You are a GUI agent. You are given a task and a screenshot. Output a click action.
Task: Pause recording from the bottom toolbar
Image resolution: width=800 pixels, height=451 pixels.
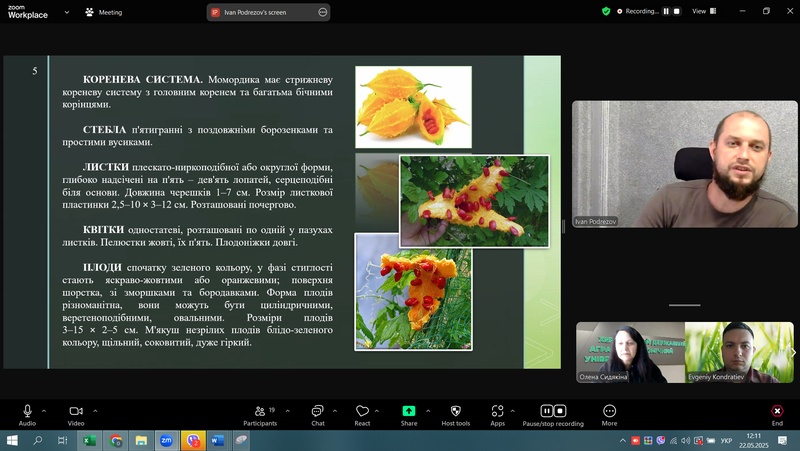pos(547,411)
